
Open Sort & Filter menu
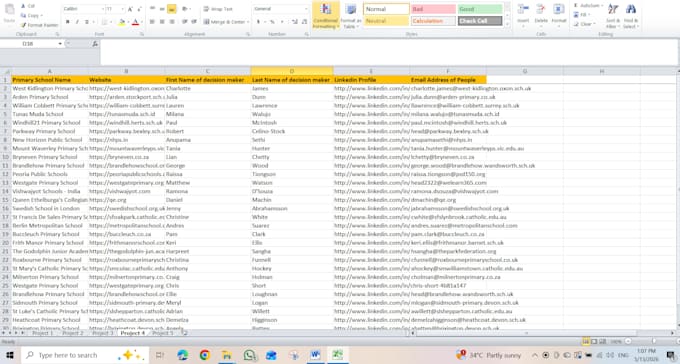[x=613, y=16]
